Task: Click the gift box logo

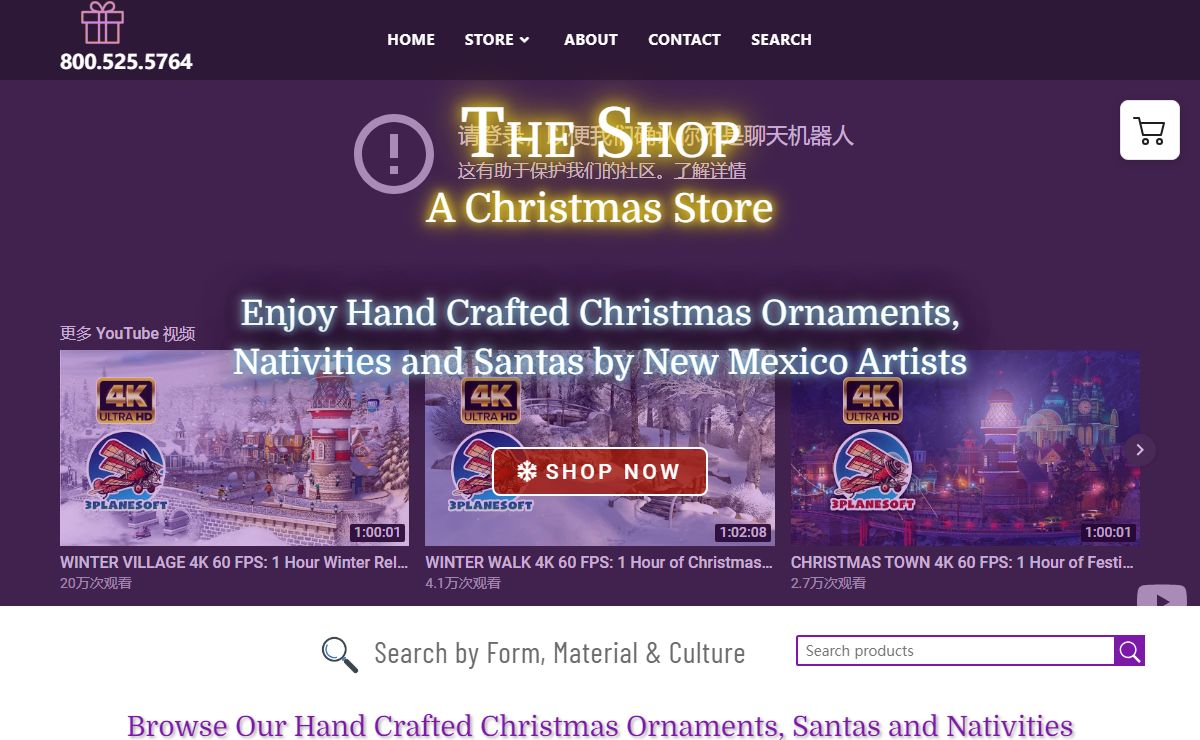Action: pos(102,23)
